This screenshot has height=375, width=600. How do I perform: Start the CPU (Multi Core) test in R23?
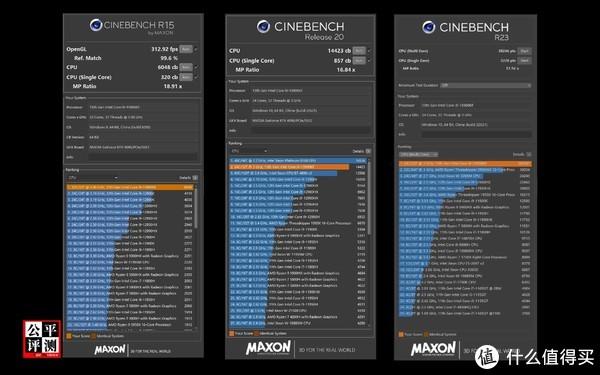pyautogui.click(x=524, y=51)
